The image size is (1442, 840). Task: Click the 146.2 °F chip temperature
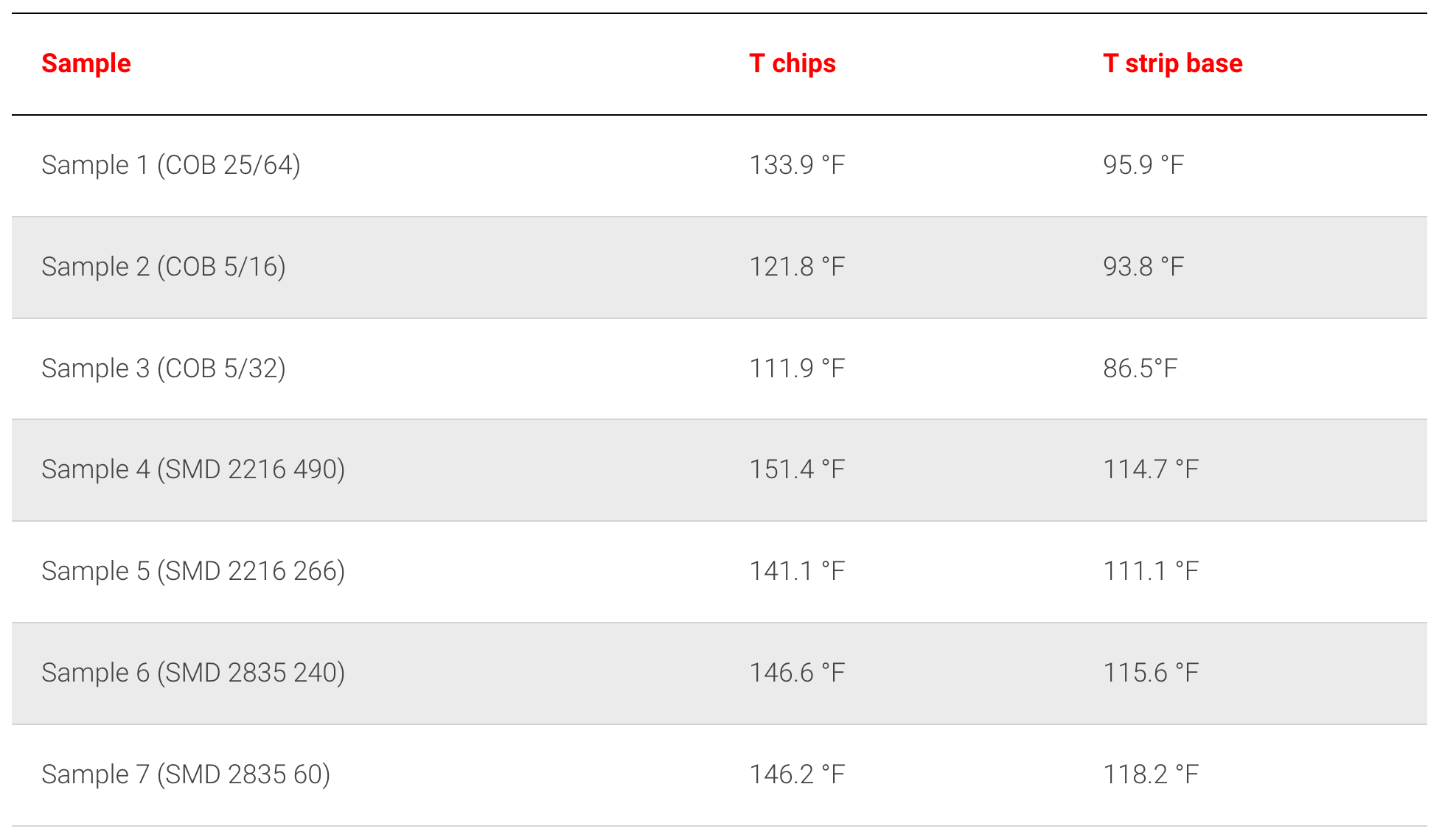796,774
